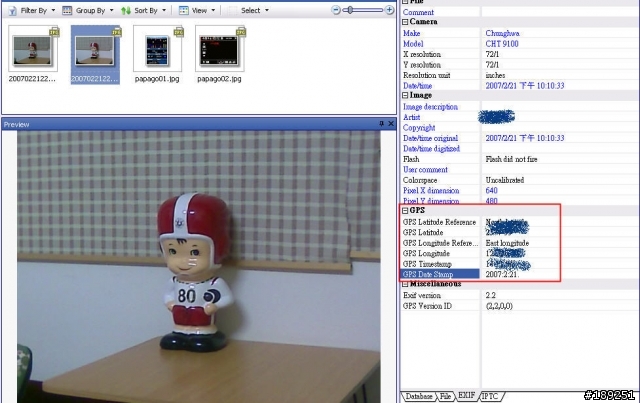Select the papago02.jpg thumbnail

[220, 54]
